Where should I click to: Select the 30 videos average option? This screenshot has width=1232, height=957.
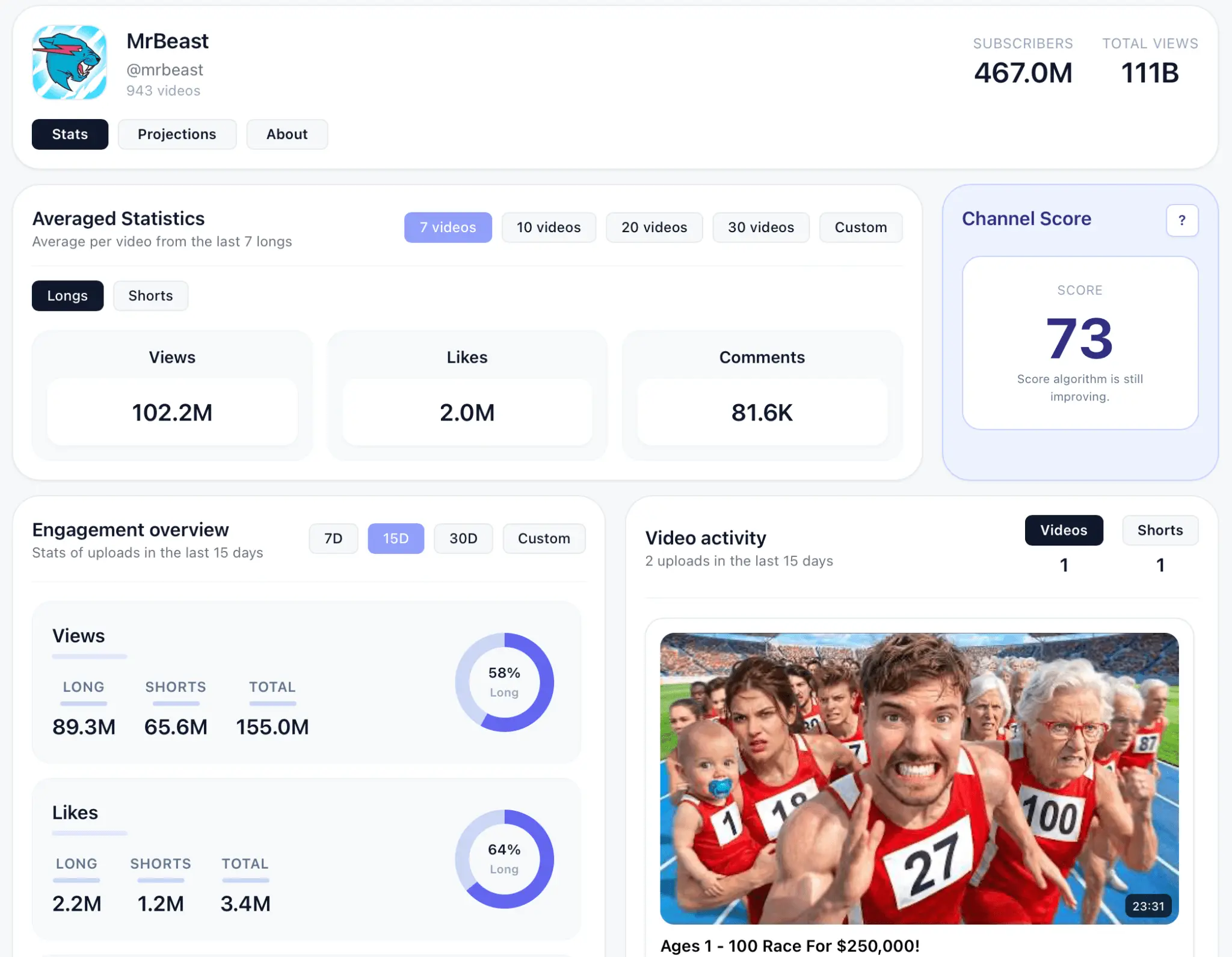(761, 227)
